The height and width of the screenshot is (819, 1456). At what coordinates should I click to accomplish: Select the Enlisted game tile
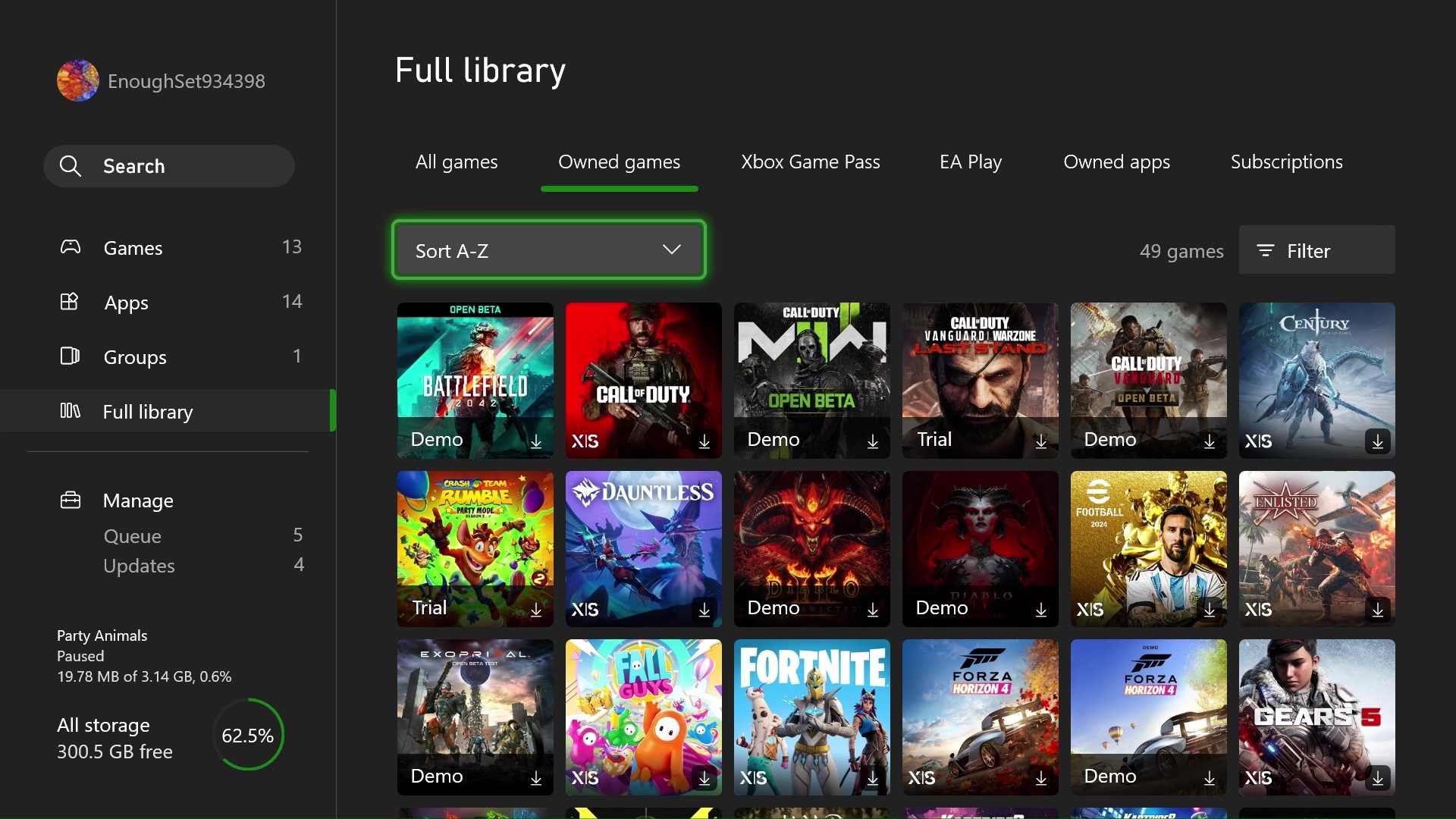pos(1317,549)
